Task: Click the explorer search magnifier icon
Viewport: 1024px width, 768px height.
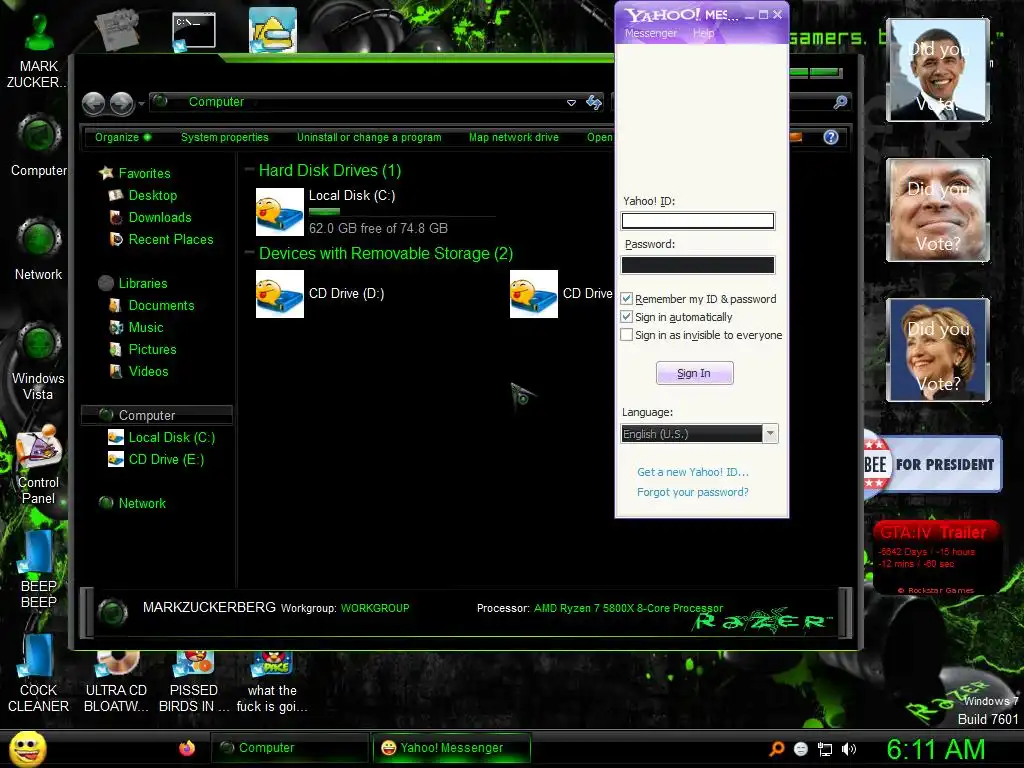Action: pyautogui.click(x=840, y=102)
